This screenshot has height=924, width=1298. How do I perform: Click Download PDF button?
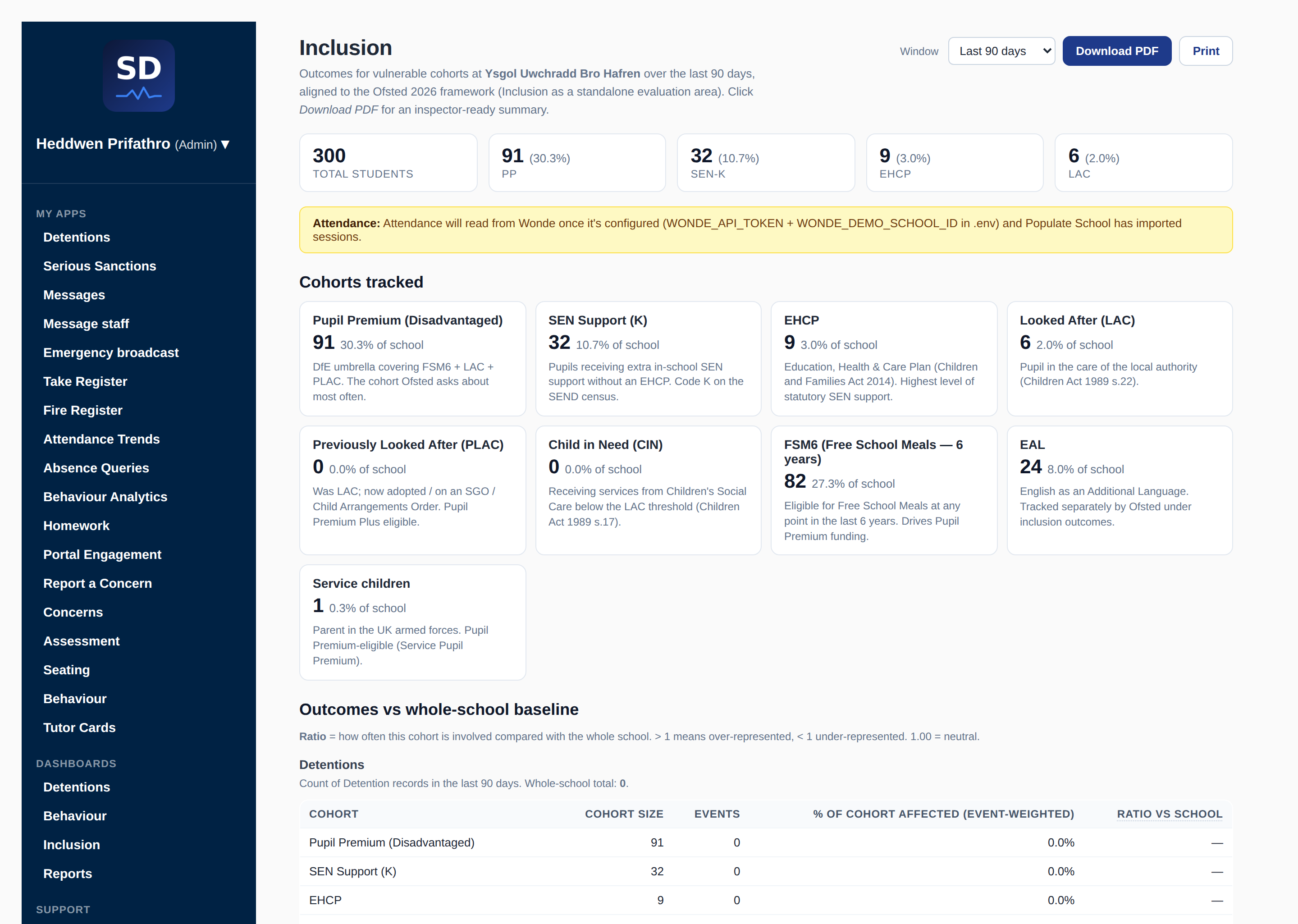tap(1116, 51)
